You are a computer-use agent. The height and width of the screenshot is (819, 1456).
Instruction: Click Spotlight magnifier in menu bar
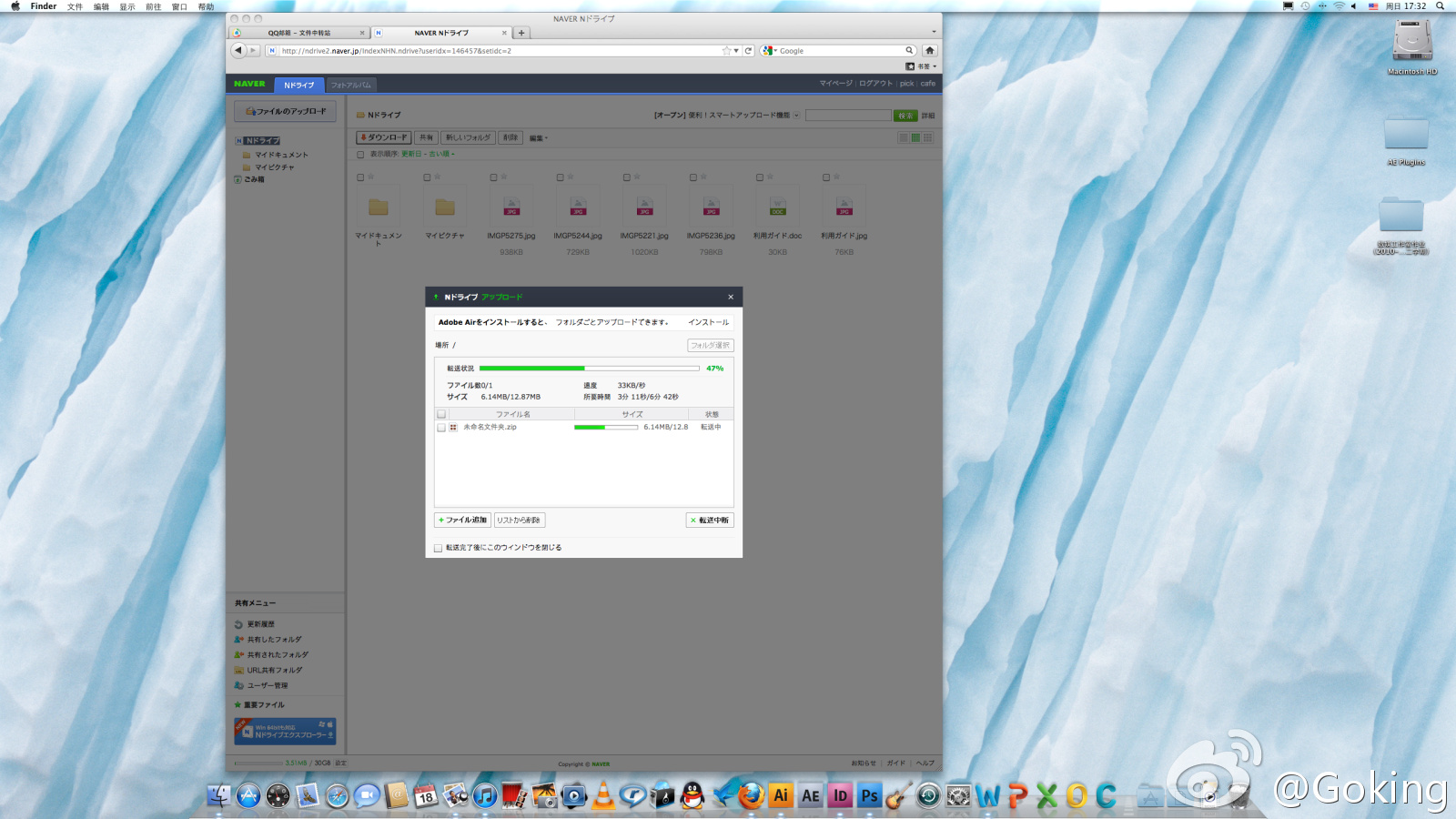1440,5
